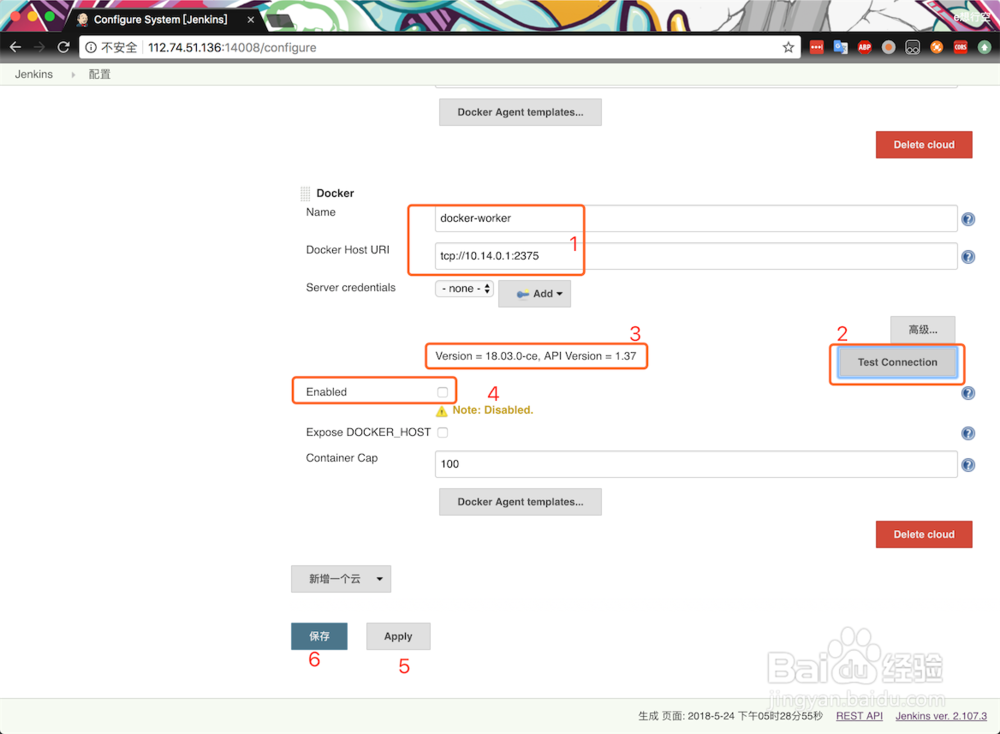Open the 配置 breadcrumb item
This screenshot has height=734, width=1000.
[x=99, y=74]
